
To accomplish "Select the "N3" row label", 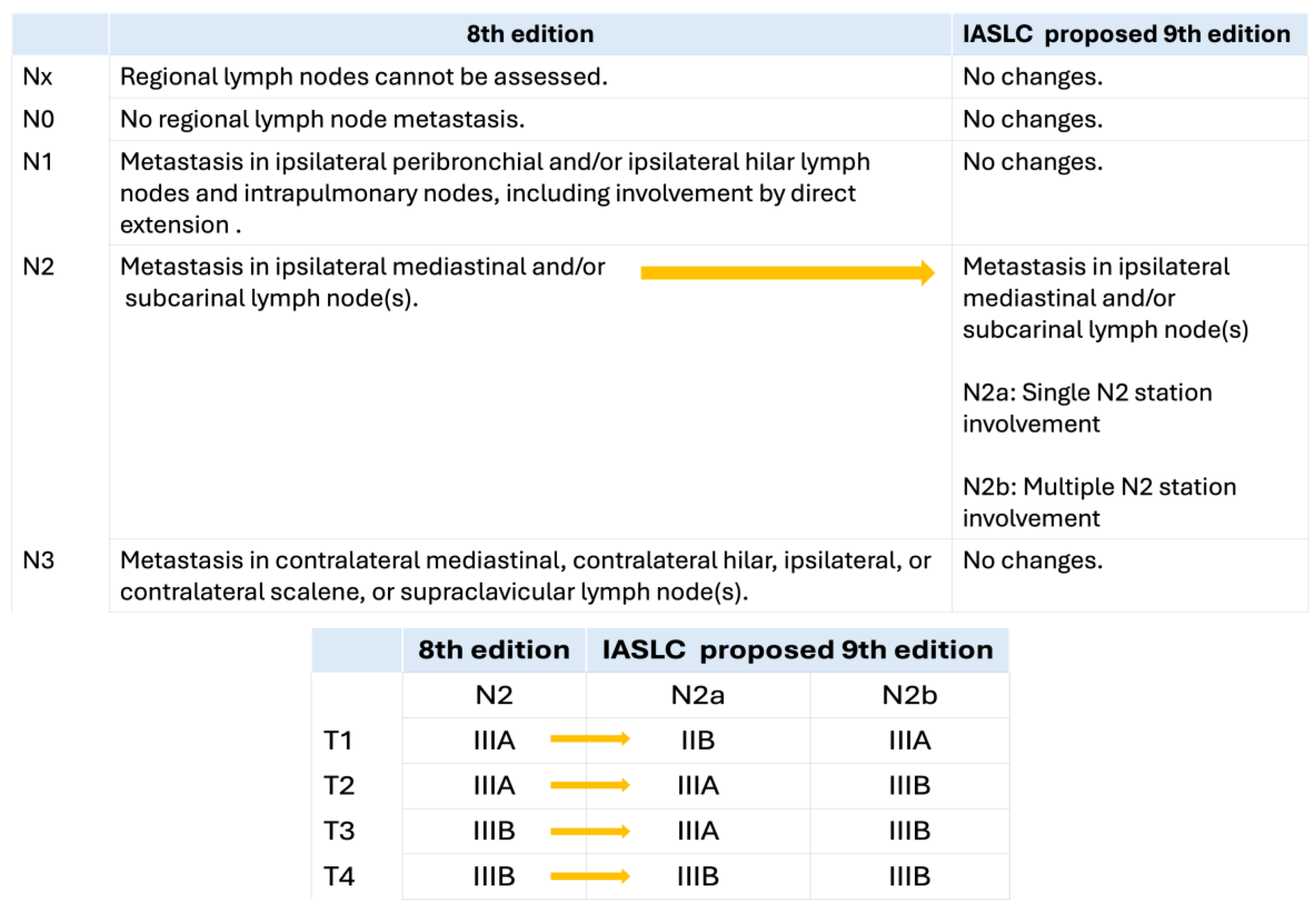I will [x=38, y=560].
